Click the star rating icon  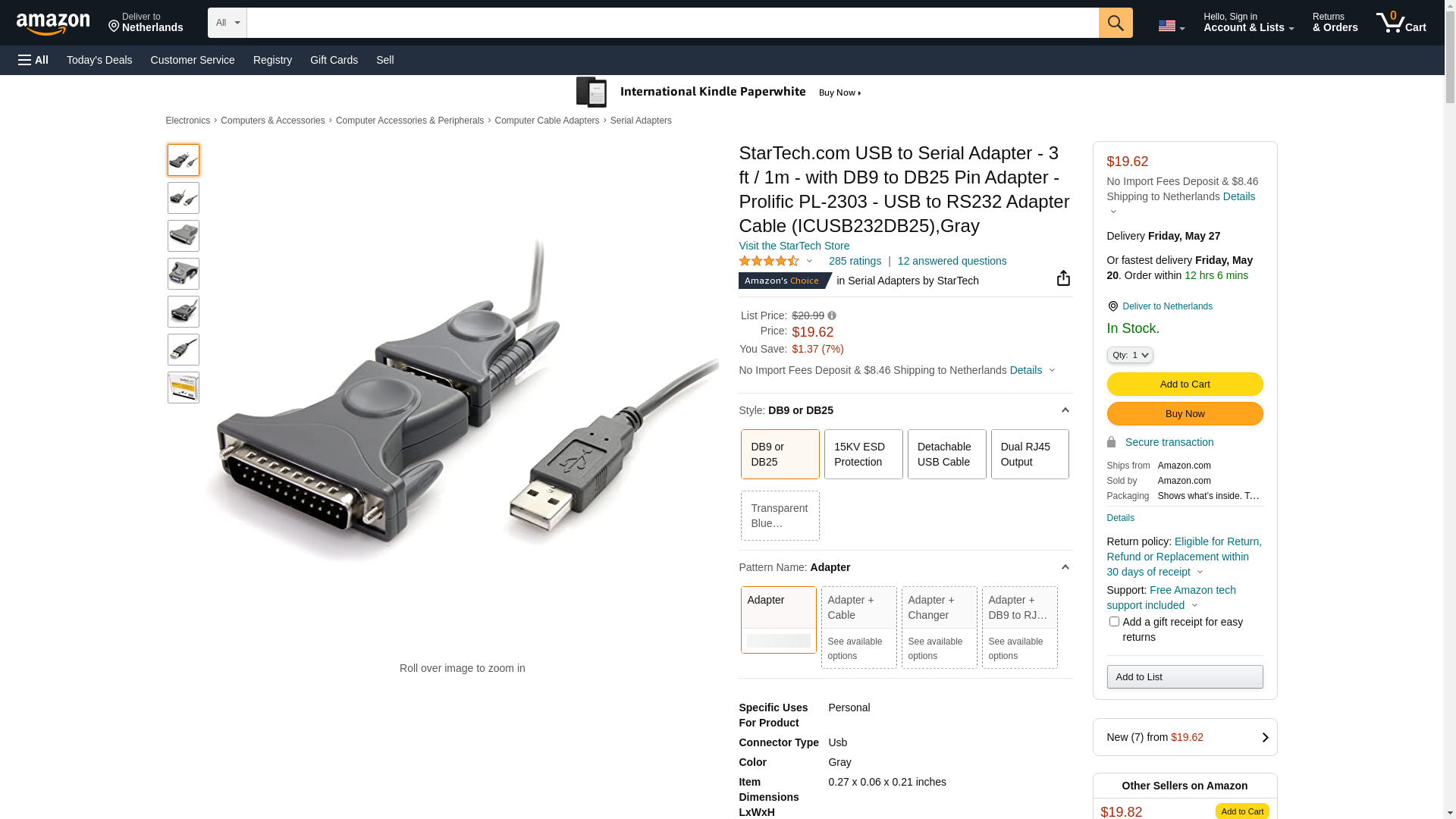(x=769, y=261)
